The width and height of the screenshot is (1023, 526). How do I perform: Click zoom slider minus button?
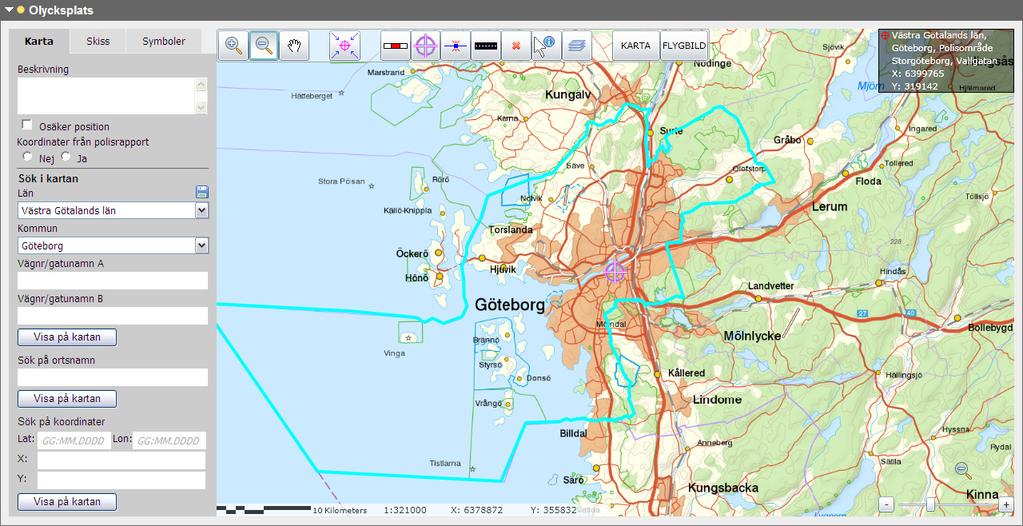885,504
